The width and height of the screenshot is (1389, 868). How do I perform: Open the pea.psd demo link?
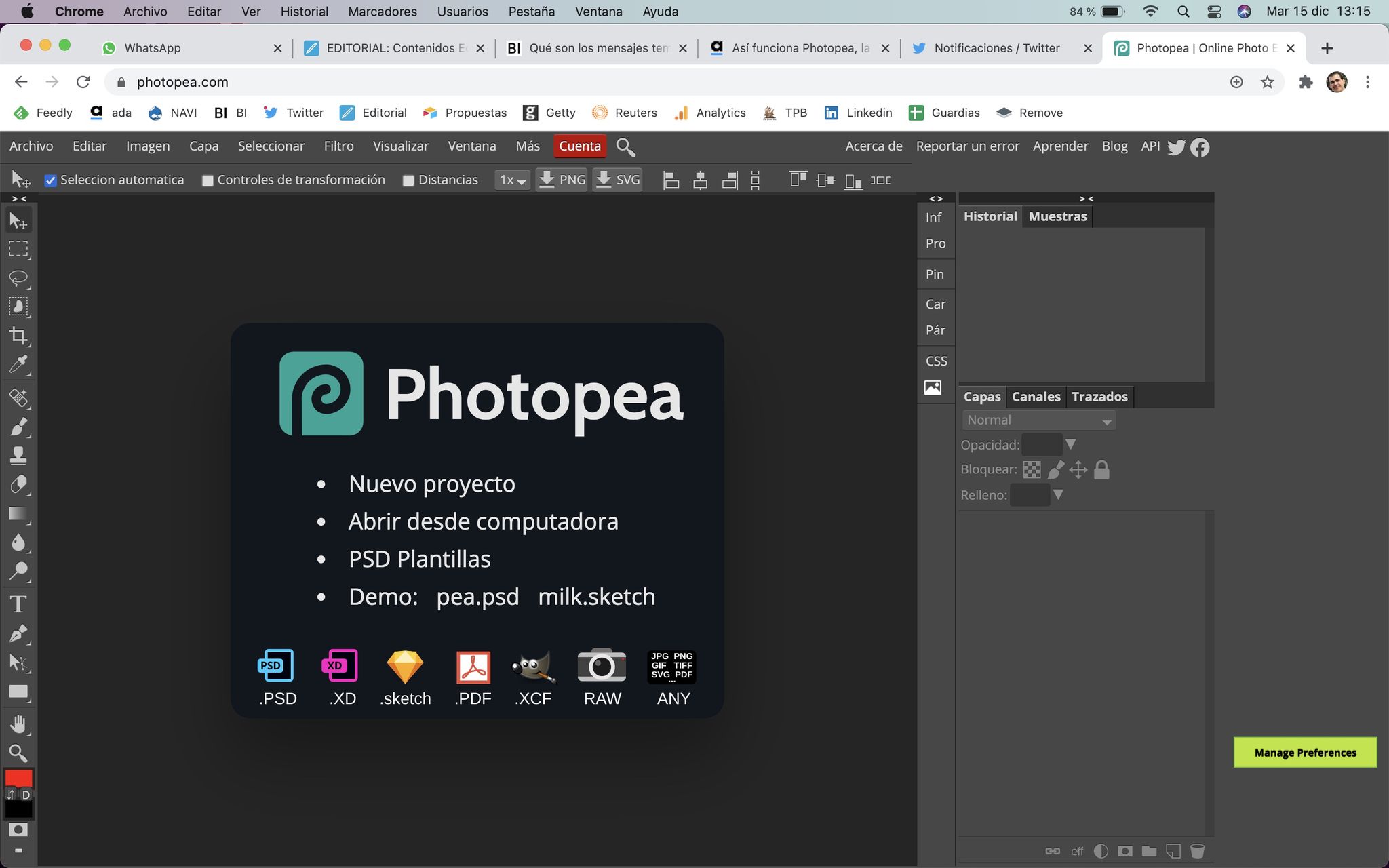click(x=477, y=597)
